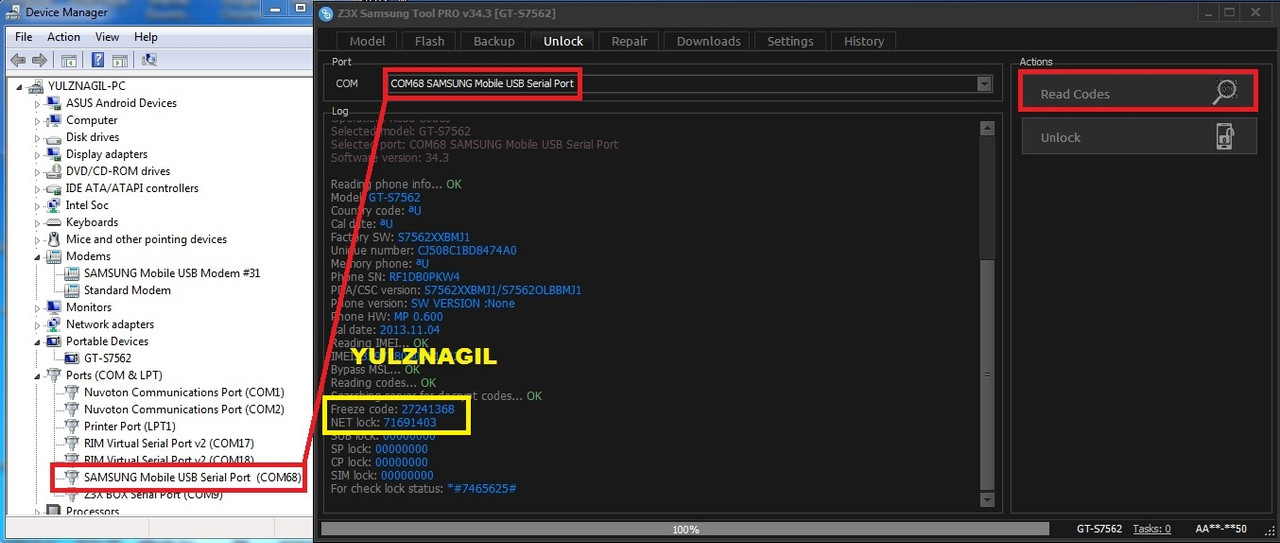
Task: Select the DVD/CD-ROM drives icon
Action: [x=56, y=171]
